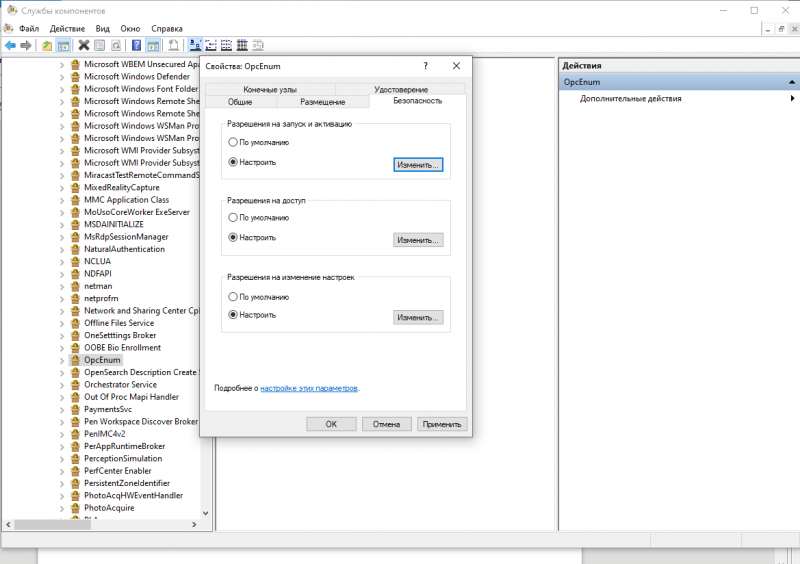Choose "Настроить" under configuration change permissions

pyautogui.click(x=233, y=314)
